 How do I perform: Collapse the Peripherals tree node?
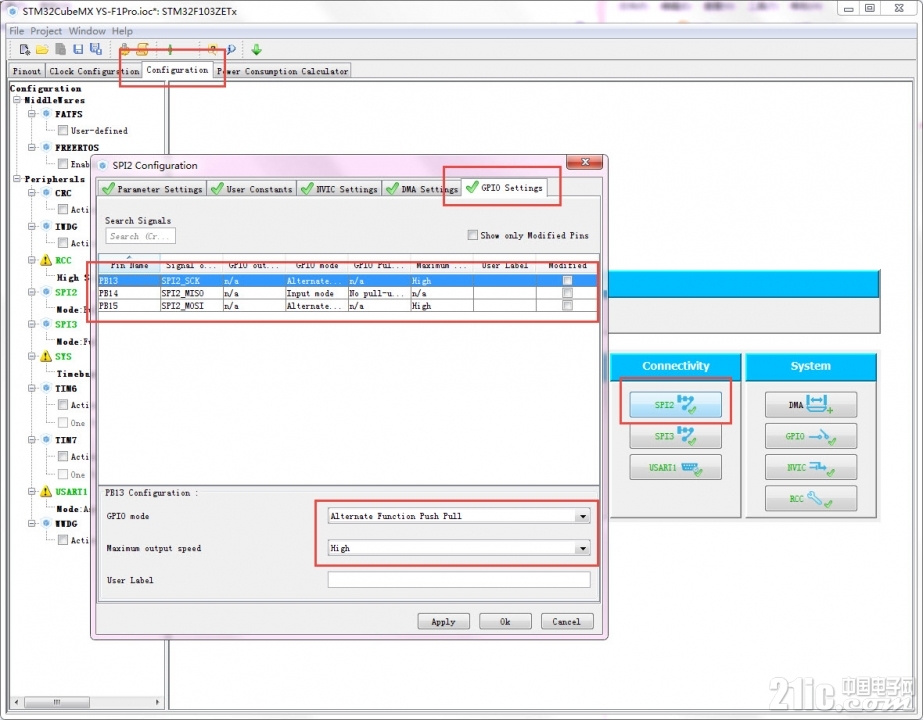click(18, 178)
